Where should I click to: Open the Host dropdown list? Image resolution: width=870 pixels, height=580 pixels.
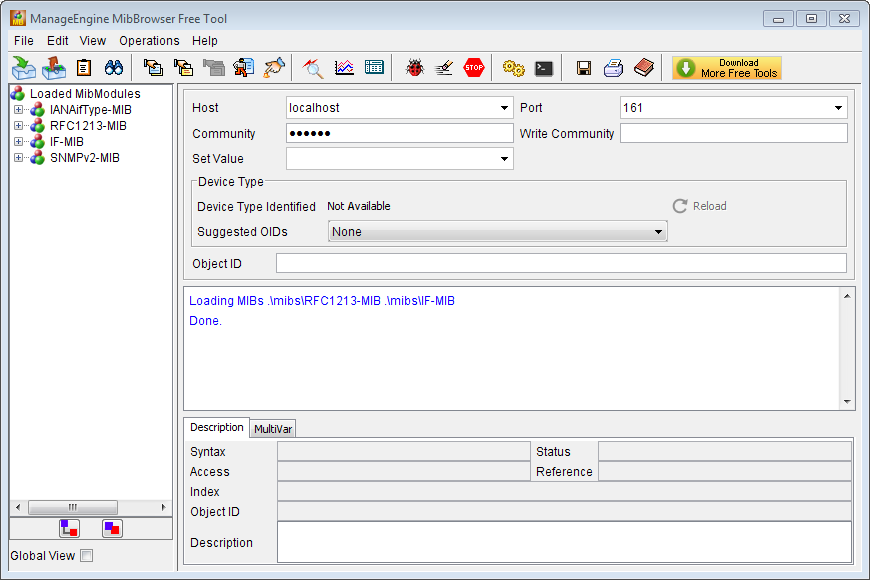(505, 107)
